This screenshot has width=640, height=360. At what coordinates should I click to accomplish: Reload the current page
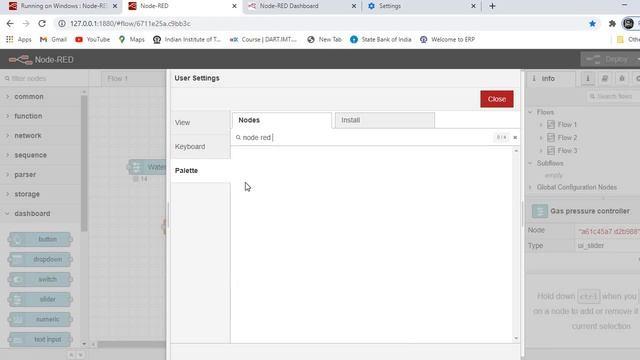(42, 24)
